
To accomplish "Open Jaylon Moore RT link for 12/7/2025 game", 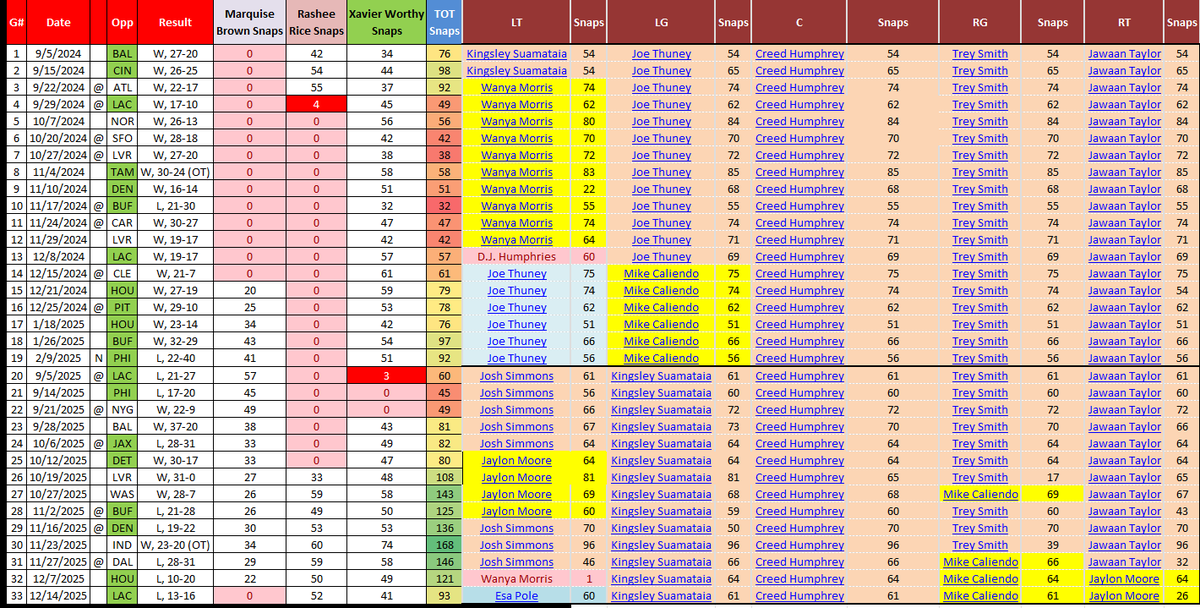I will pyautogui.click(x=1125, y=579).
